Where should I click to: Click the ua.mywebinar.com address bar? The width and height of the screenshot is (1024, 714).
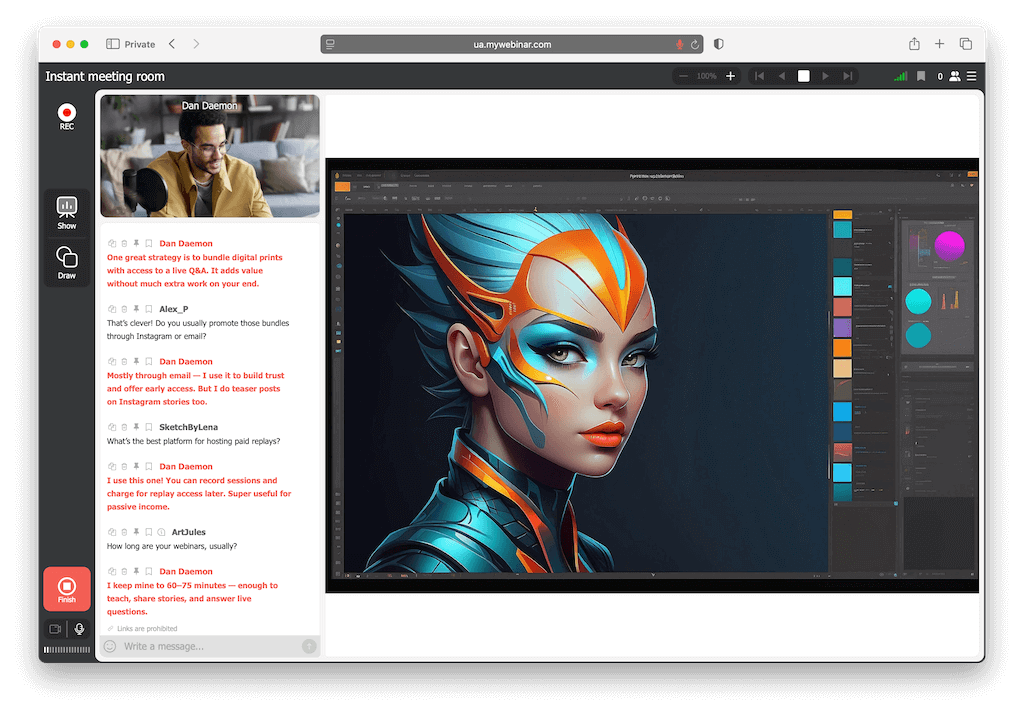coord(511,44)
